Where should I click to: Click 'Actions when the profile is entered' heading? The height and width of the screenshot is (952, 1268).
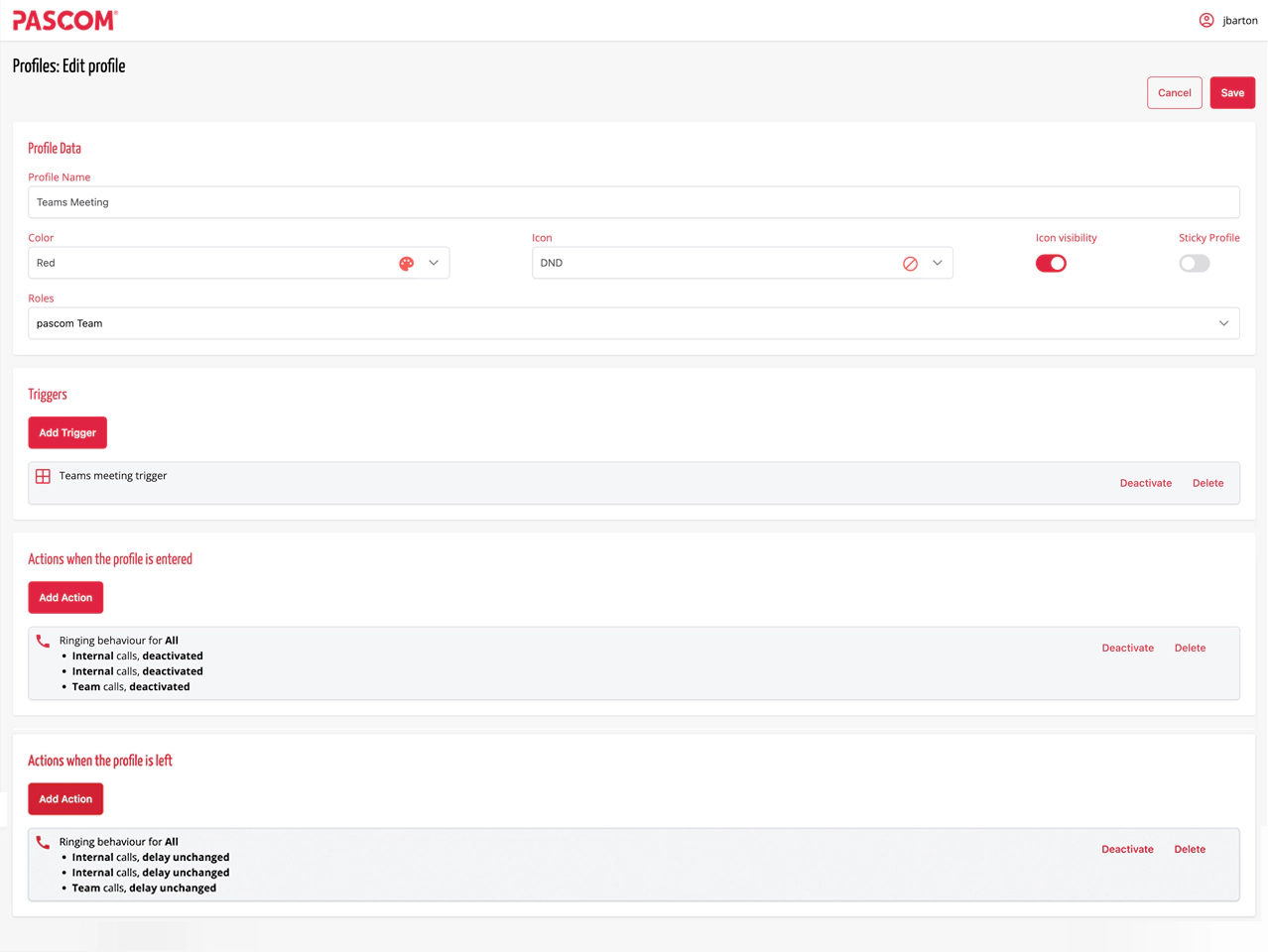[110, 559]
